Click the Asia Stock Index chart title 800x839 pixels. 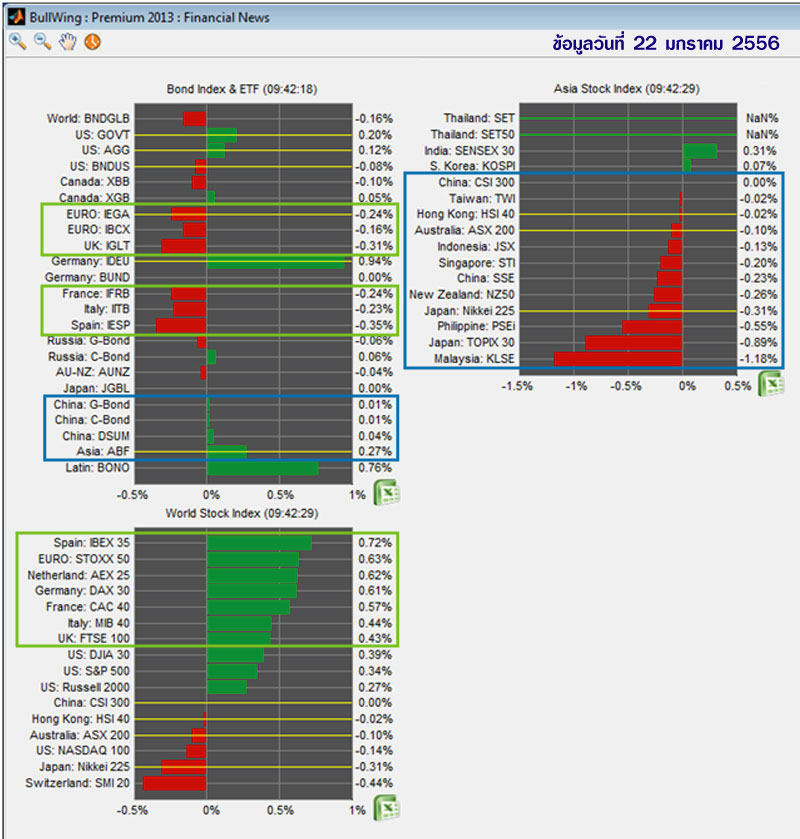click(626, 89)
